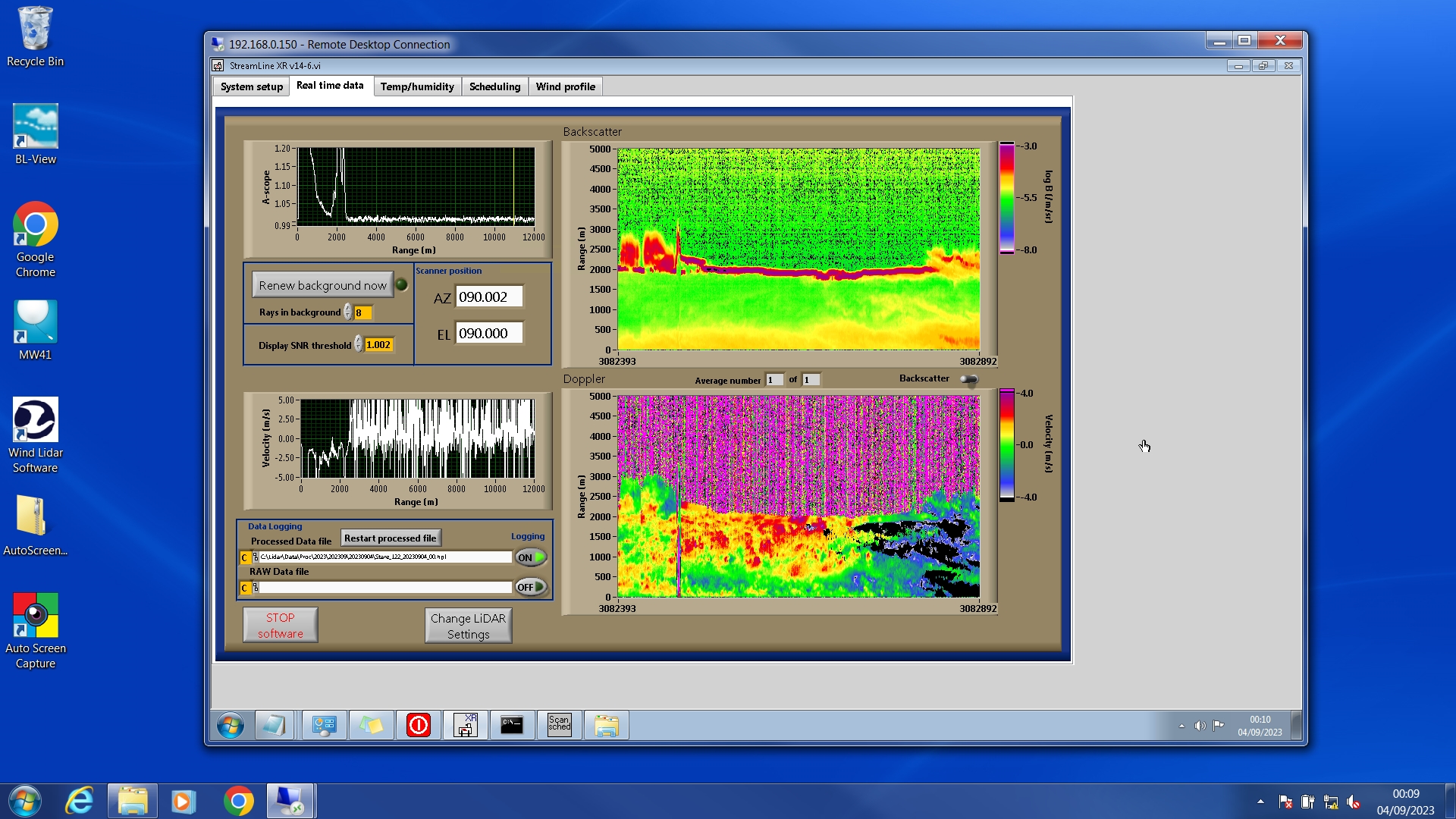The height and width of the screenshot is (819, 1456).
Task: Toggle RAW data logging OFF switch
Action: (x=531, y=587)
